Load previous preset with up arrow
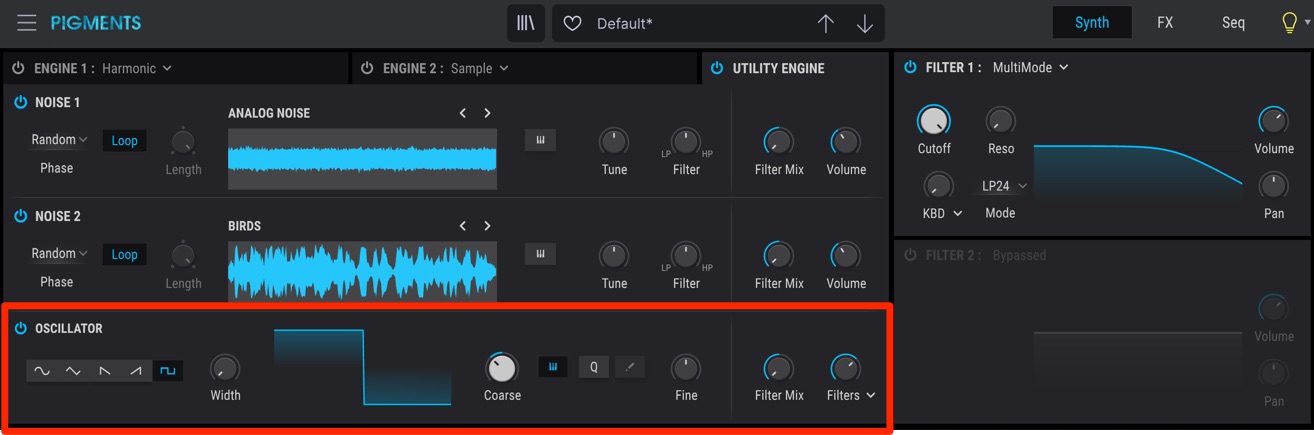The image size is (1314, 435). pyautogui.click(x=825, y=23)
